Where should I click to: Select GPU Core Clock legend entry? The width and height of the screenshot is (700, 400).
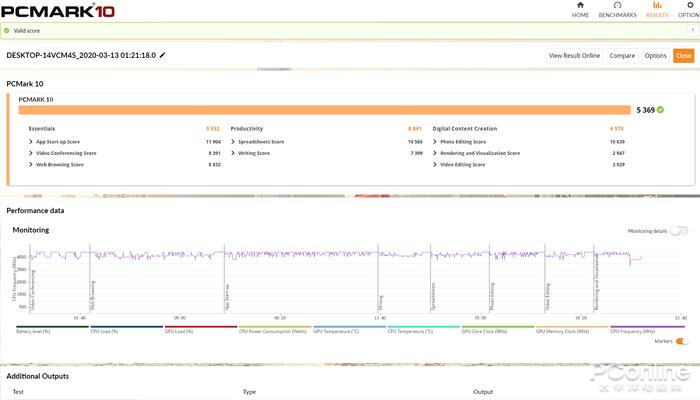[498, 329]
